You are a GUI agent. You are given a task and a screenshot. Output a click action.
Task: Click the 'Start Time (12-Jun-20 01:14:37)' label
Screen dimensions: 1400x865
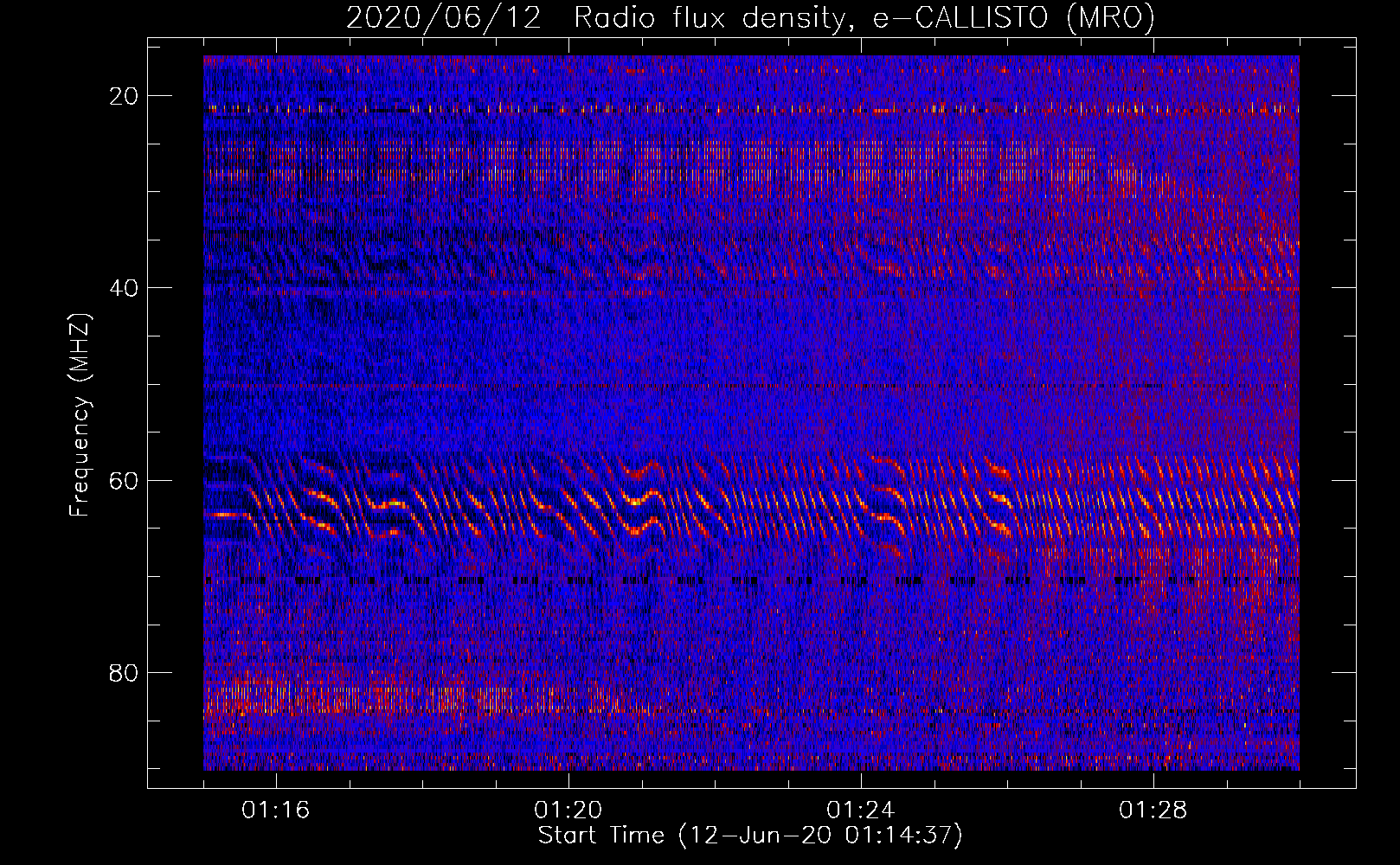click(x=750, y=836)
